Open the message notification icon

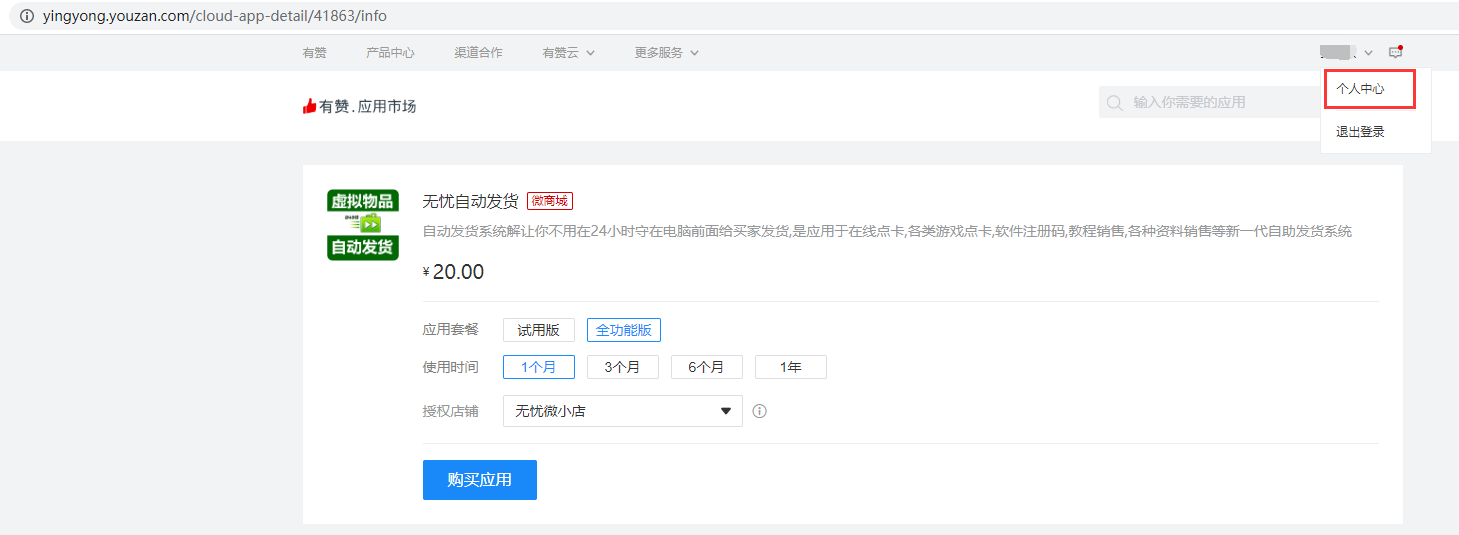(1395, 52)
